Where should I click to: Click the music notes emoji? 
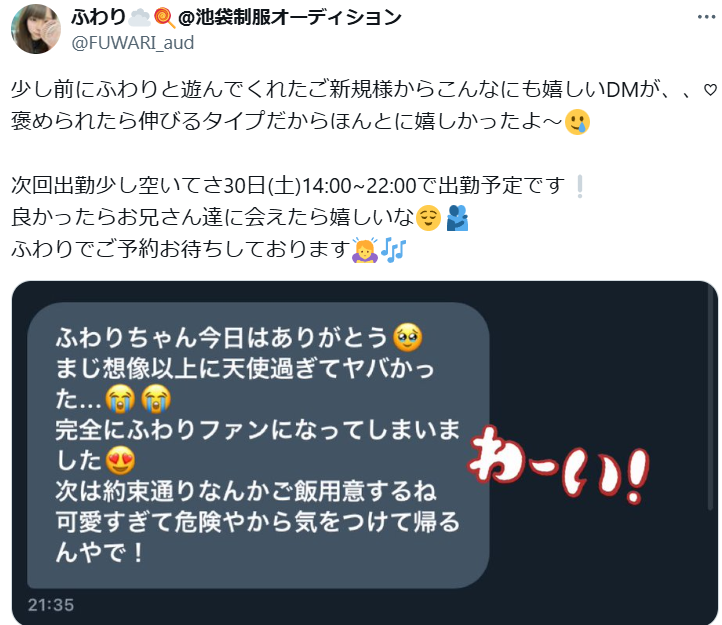click(394, 250)
